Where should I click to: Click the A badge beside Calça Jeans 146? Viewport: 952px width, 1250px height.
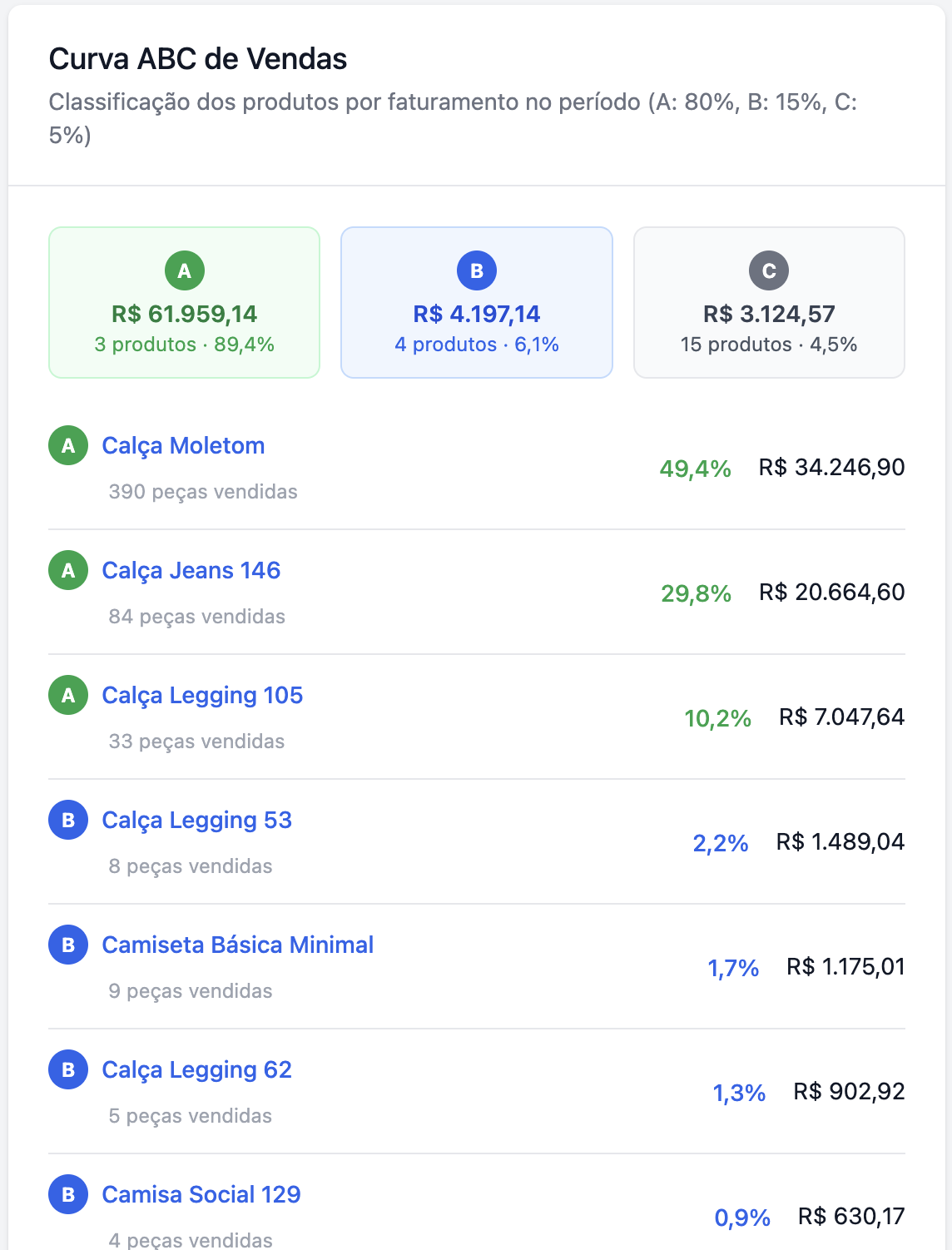pos(68,570)
